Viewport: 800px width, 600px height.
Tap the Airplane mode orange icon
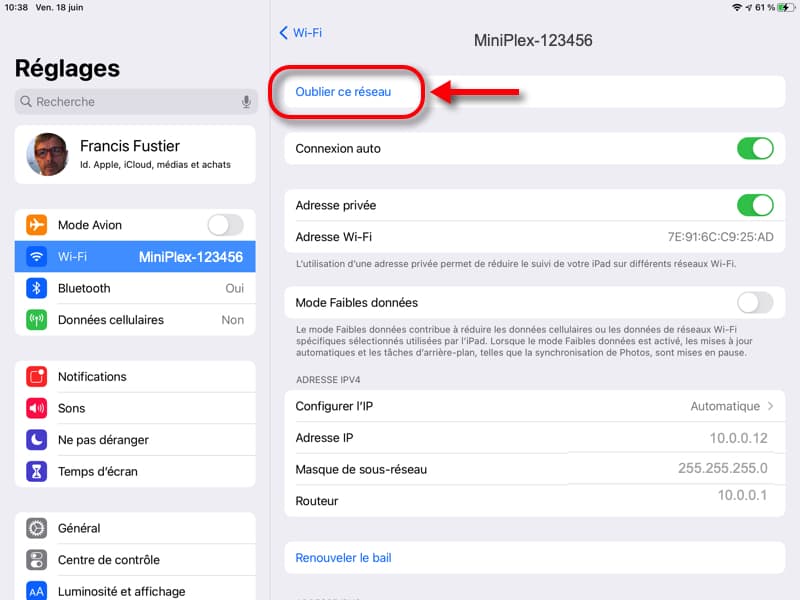[x=37, y=225]
